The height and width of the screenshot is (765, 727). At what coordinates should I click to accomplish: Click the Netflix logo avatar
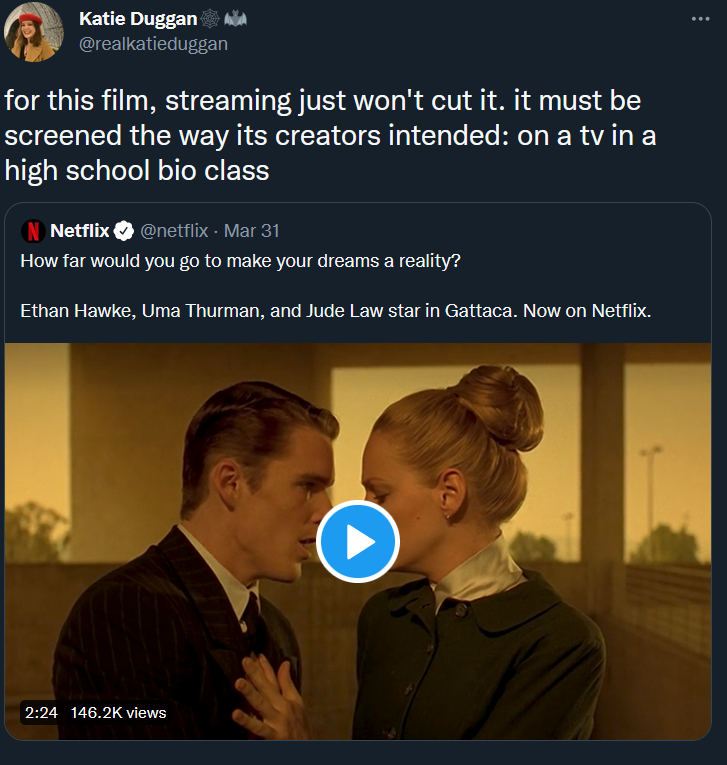coord(33,231)
